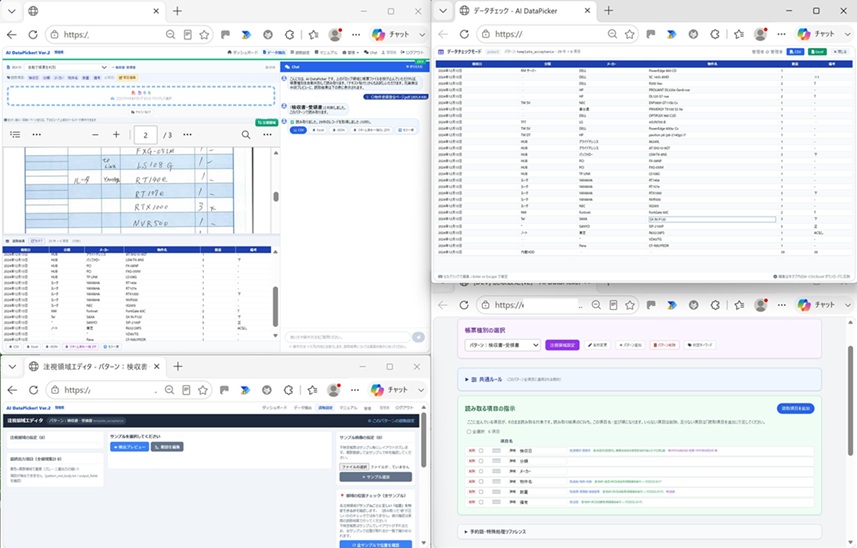Reload page in bottom-right browser window
The image size is (857, 548).
[x=464, y=305]
